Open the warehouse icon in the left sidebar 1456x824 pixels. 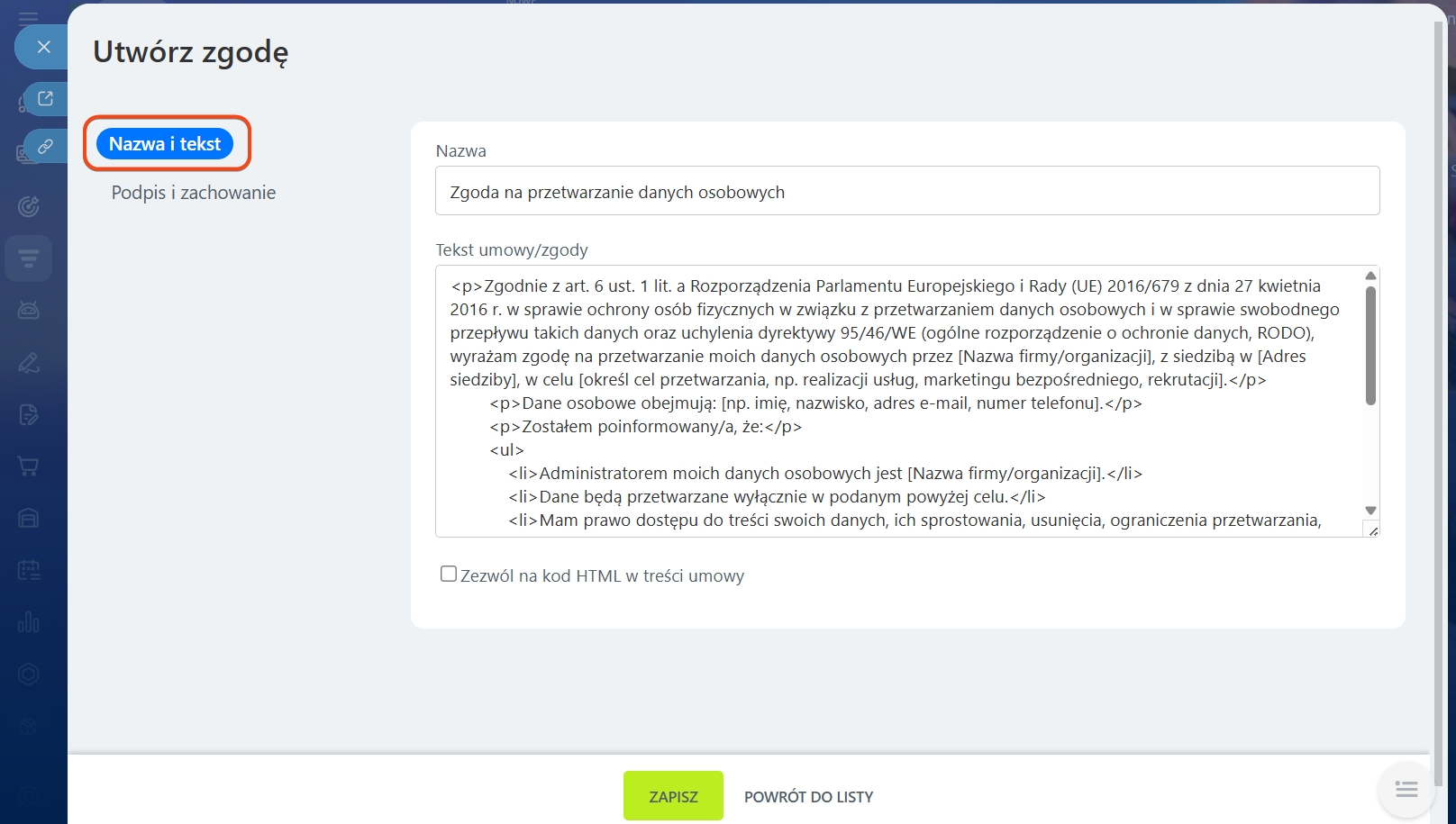click(x=29, y=518)
